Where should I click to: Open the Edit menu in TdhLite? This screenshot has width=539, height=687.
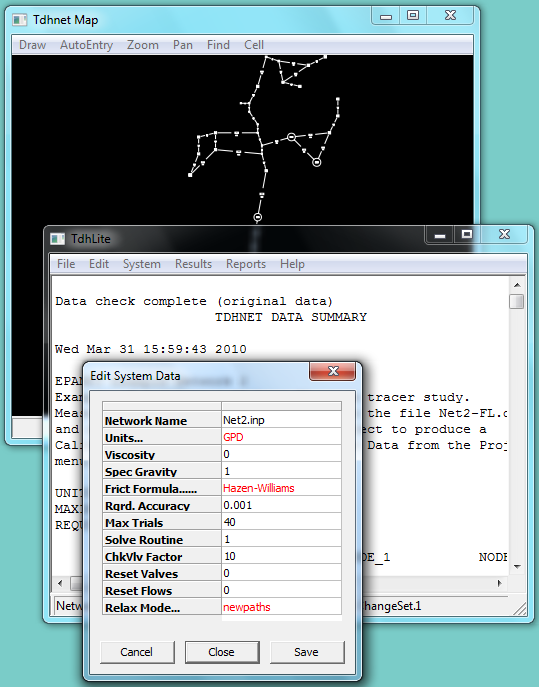[99, 264]
